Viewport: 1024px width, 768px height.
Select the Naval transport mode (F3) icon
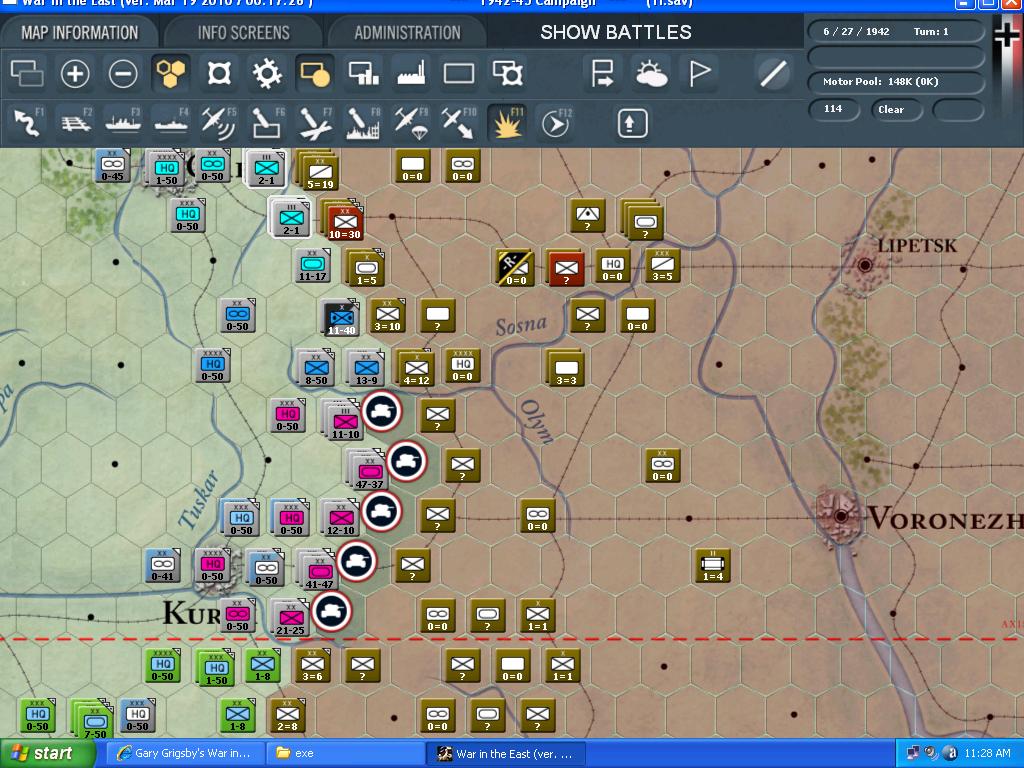(x=123, y=123)
